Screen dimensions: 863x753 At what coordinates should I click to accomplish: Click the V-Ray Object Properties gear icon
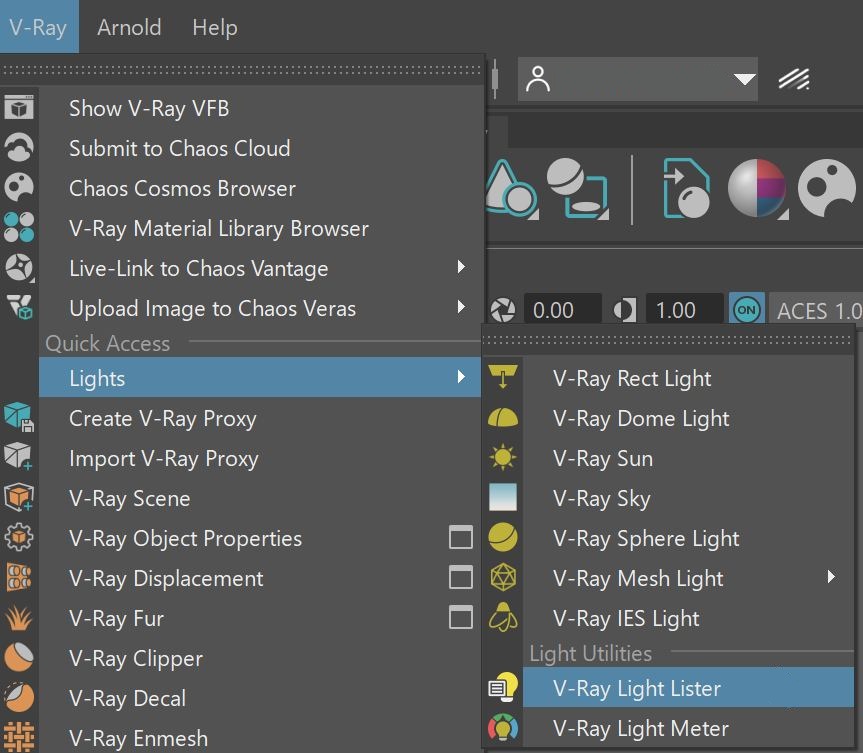click(19, 537)
